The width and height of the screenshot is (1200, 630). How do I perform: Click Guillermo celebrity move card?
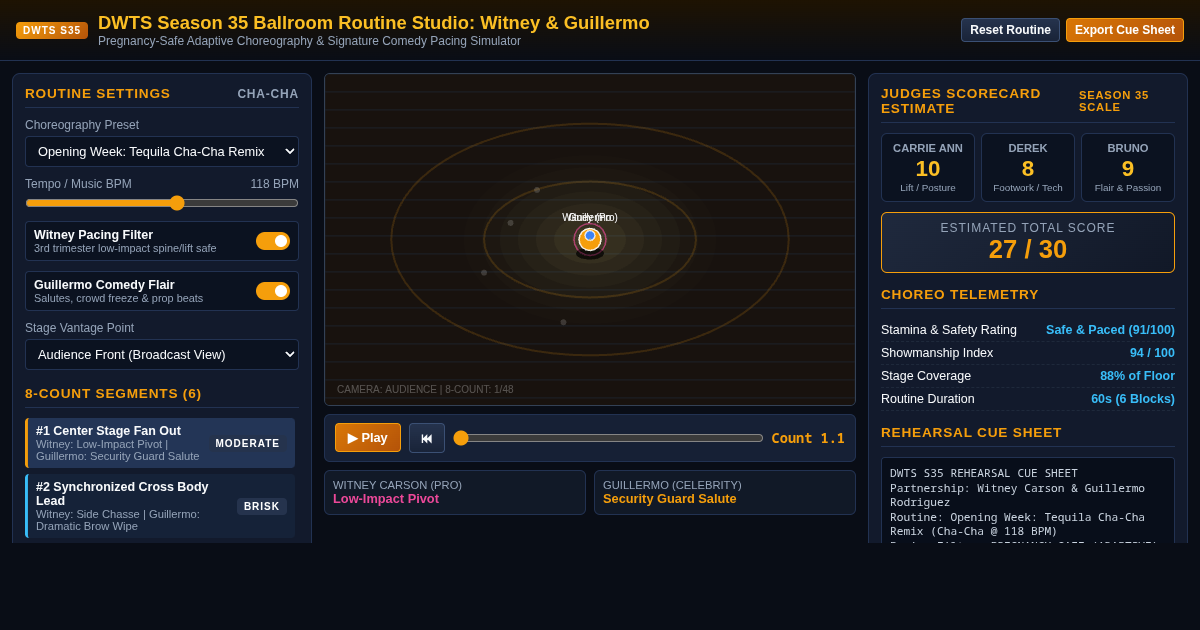[x=725, y=492]
